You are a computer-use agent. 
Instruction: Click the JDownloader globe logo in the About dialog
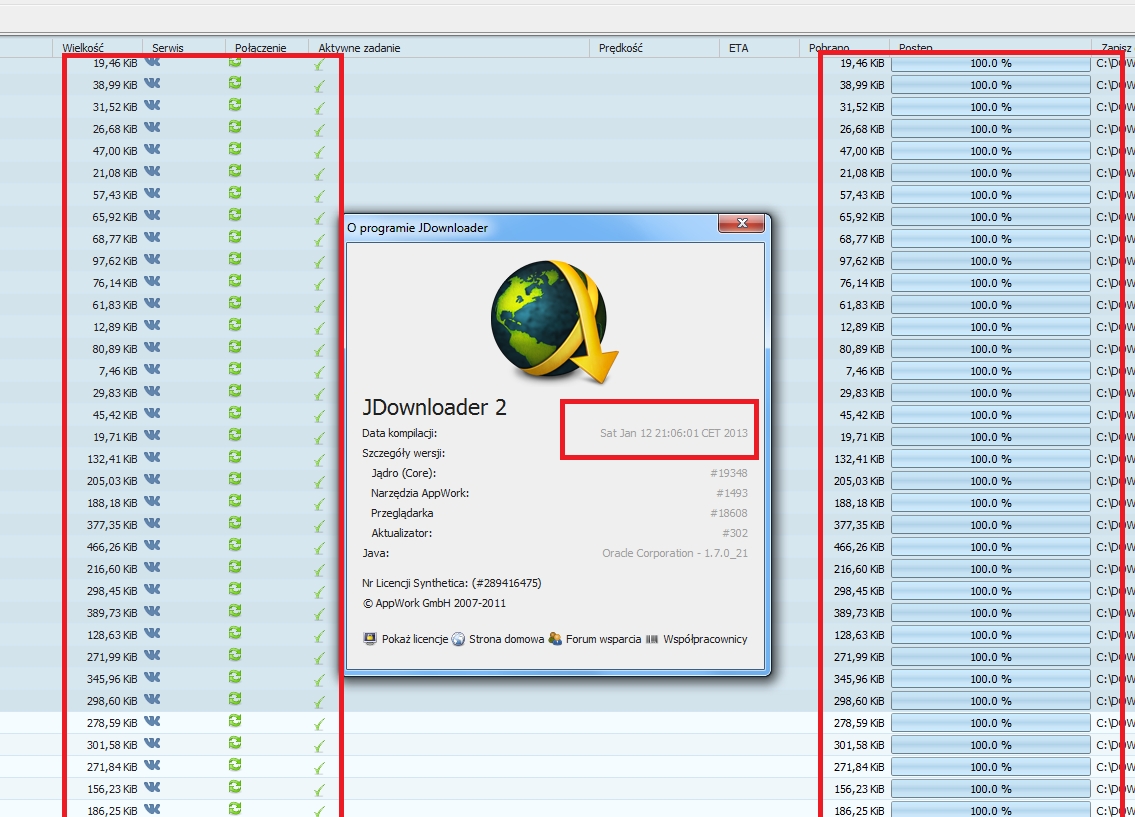pos(554,321)
